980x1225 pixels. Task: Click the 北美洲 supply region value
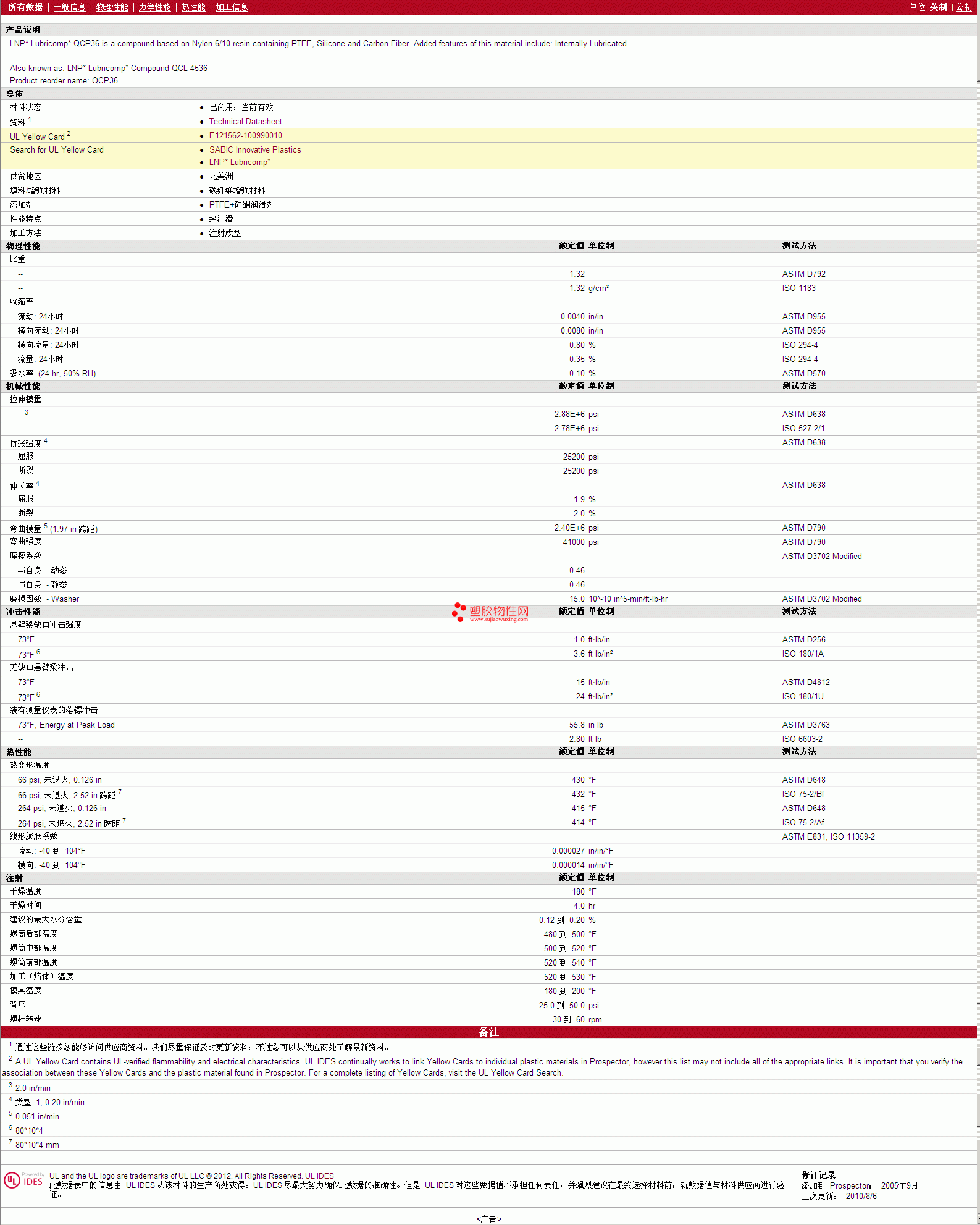pyautogui.click(x=221, y=177)
